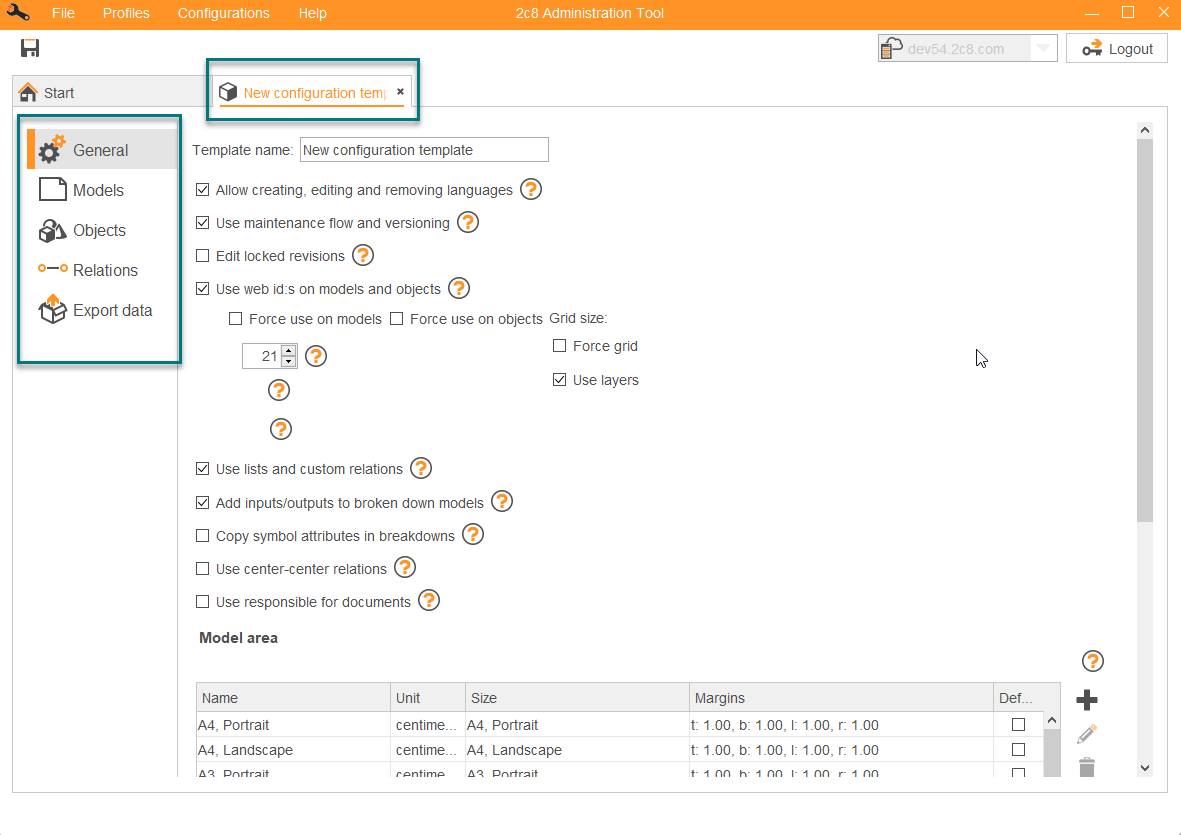Image resolution: width=1181 pixels, height=835 pixels.
Task: Toggle Add inputs/outputs to broken down models
Action: [203, 502]
